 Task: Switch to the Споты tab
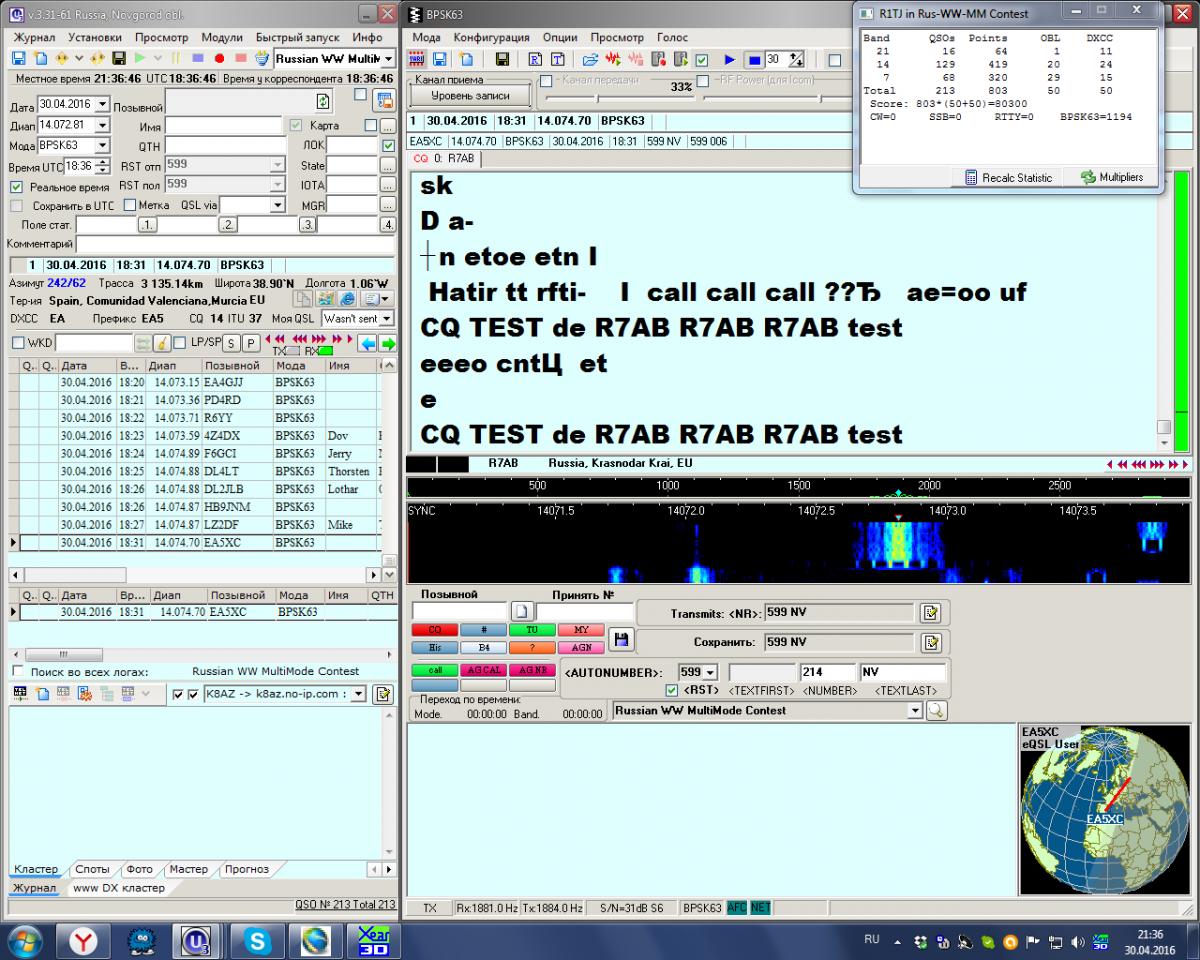pos(92,869)
